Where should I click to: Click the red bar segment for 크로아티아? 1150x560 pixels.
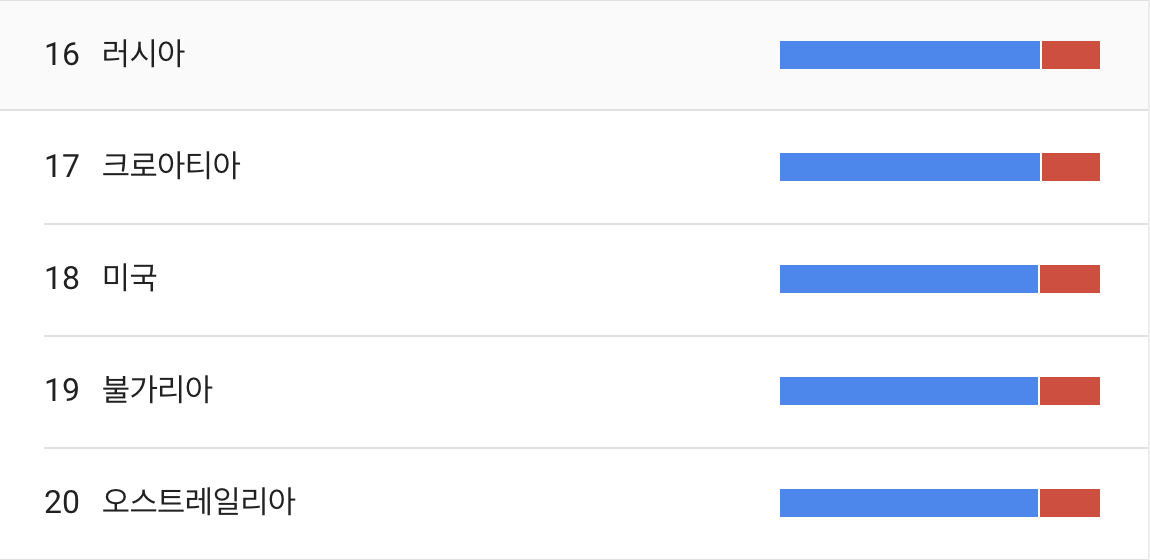tap(1071, 167)
